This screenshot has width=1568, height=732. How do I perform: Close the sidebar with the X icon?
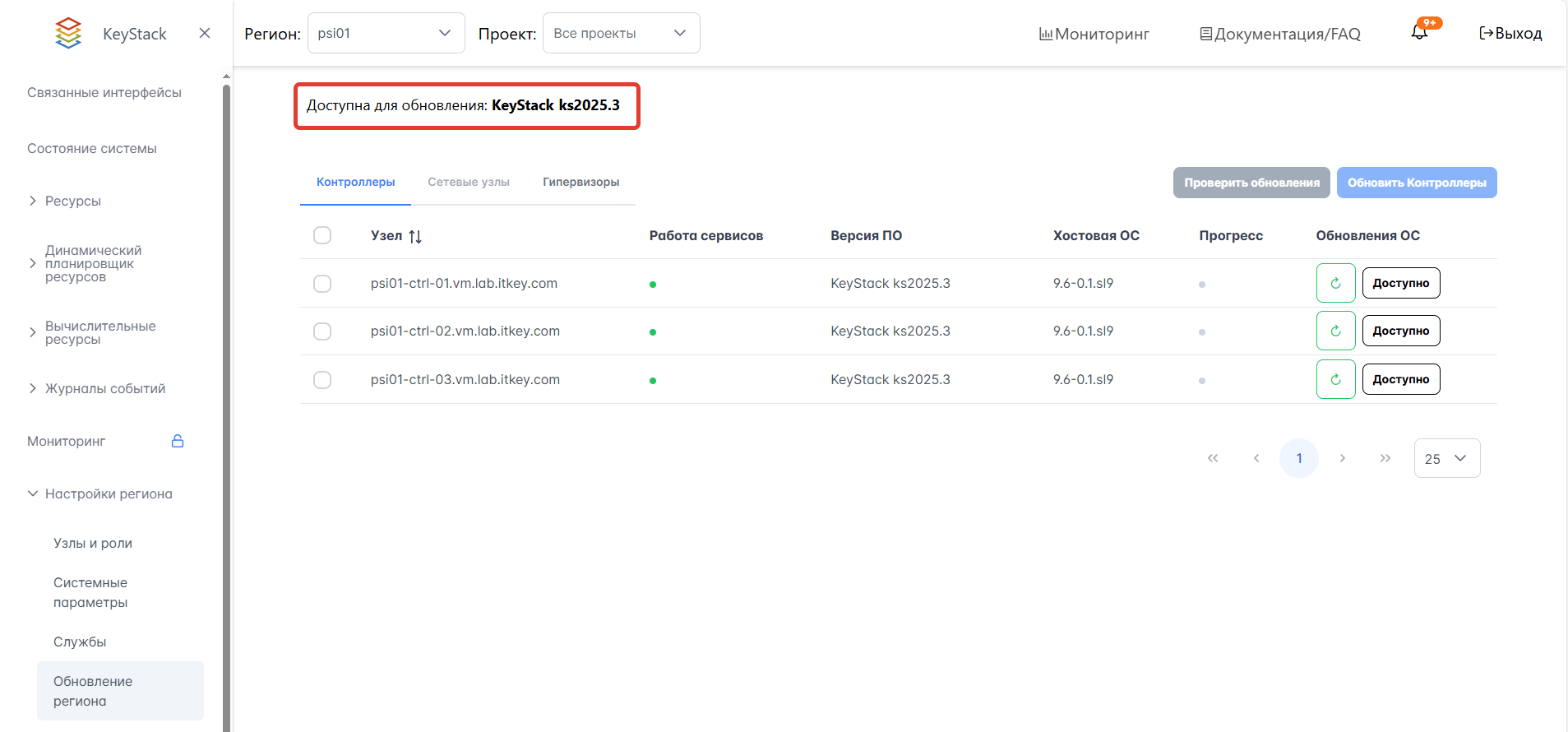coord(205,33)
